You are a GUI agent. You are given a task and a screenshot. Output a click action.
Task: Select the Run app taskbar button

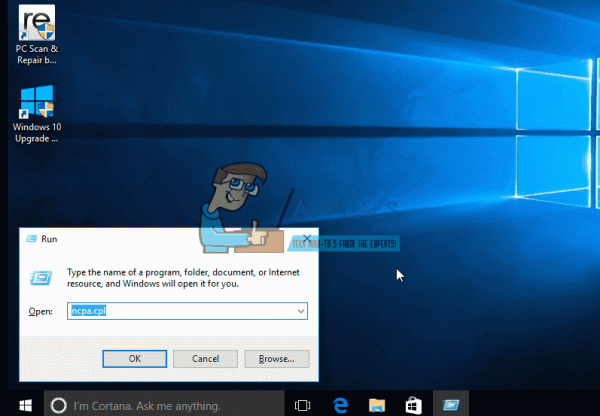click(451, 405)
